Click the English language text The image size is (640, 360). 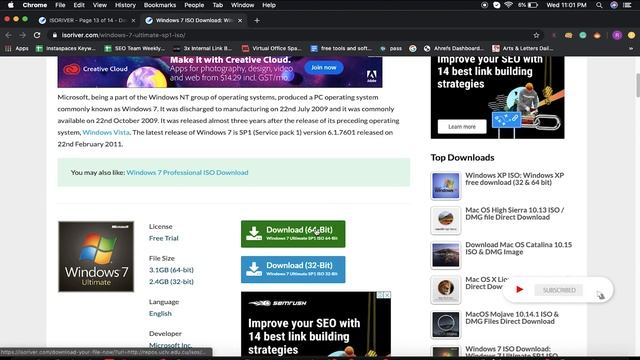160,313
